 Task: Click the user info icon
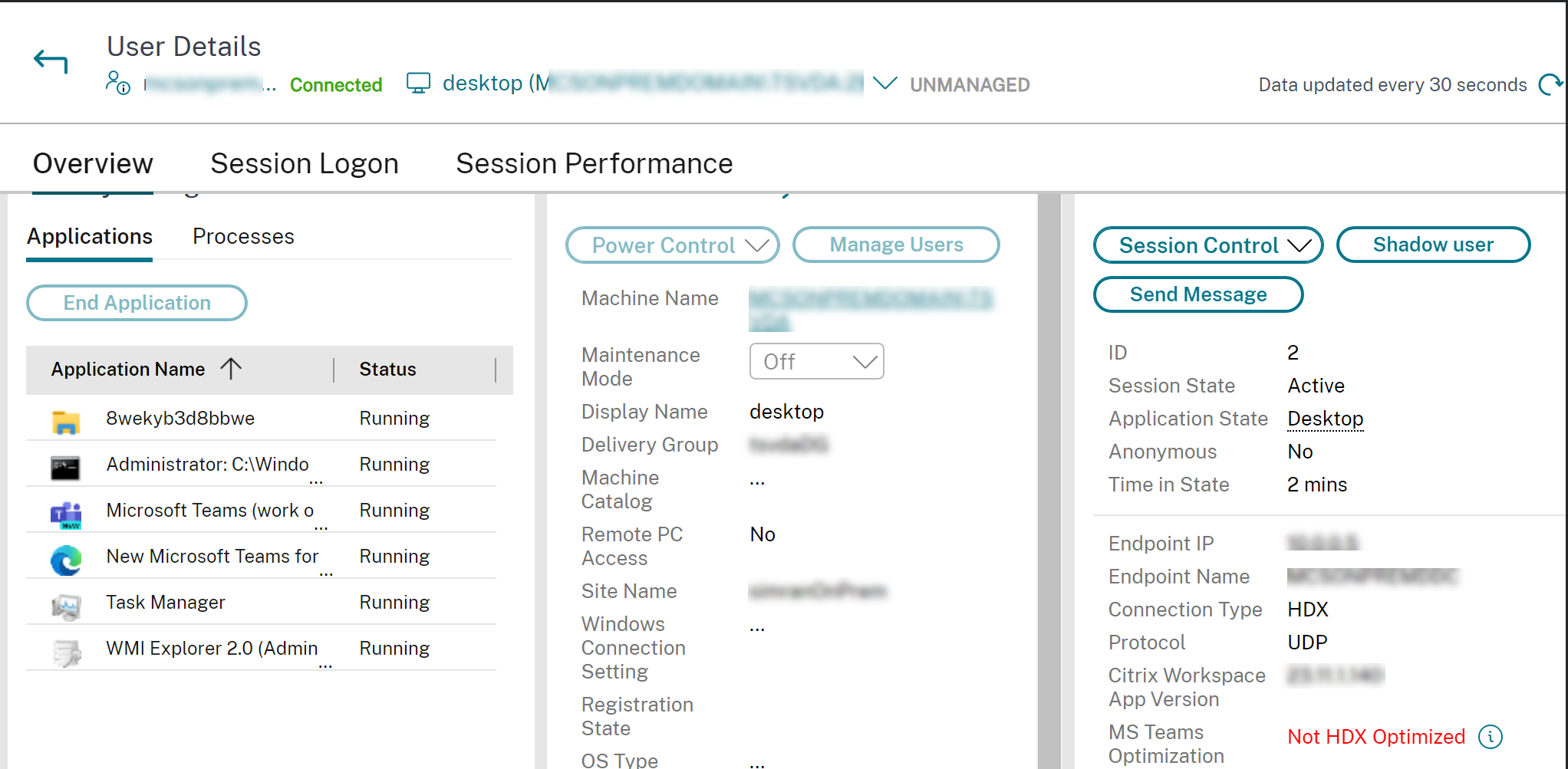click(x=117, y=83)
